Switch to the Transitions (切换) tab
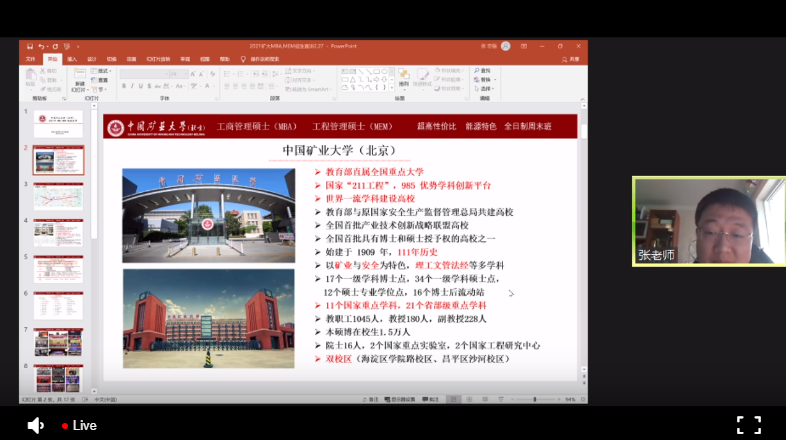The width and height of the screenshot is (786, 440). (111, 59)
